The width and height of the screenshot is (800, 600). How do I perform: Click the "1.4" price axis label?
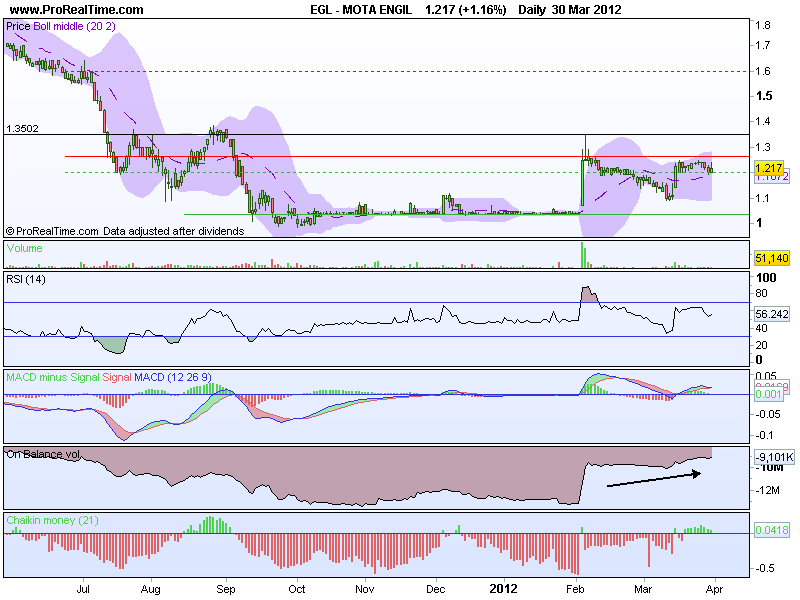(763, 121)
